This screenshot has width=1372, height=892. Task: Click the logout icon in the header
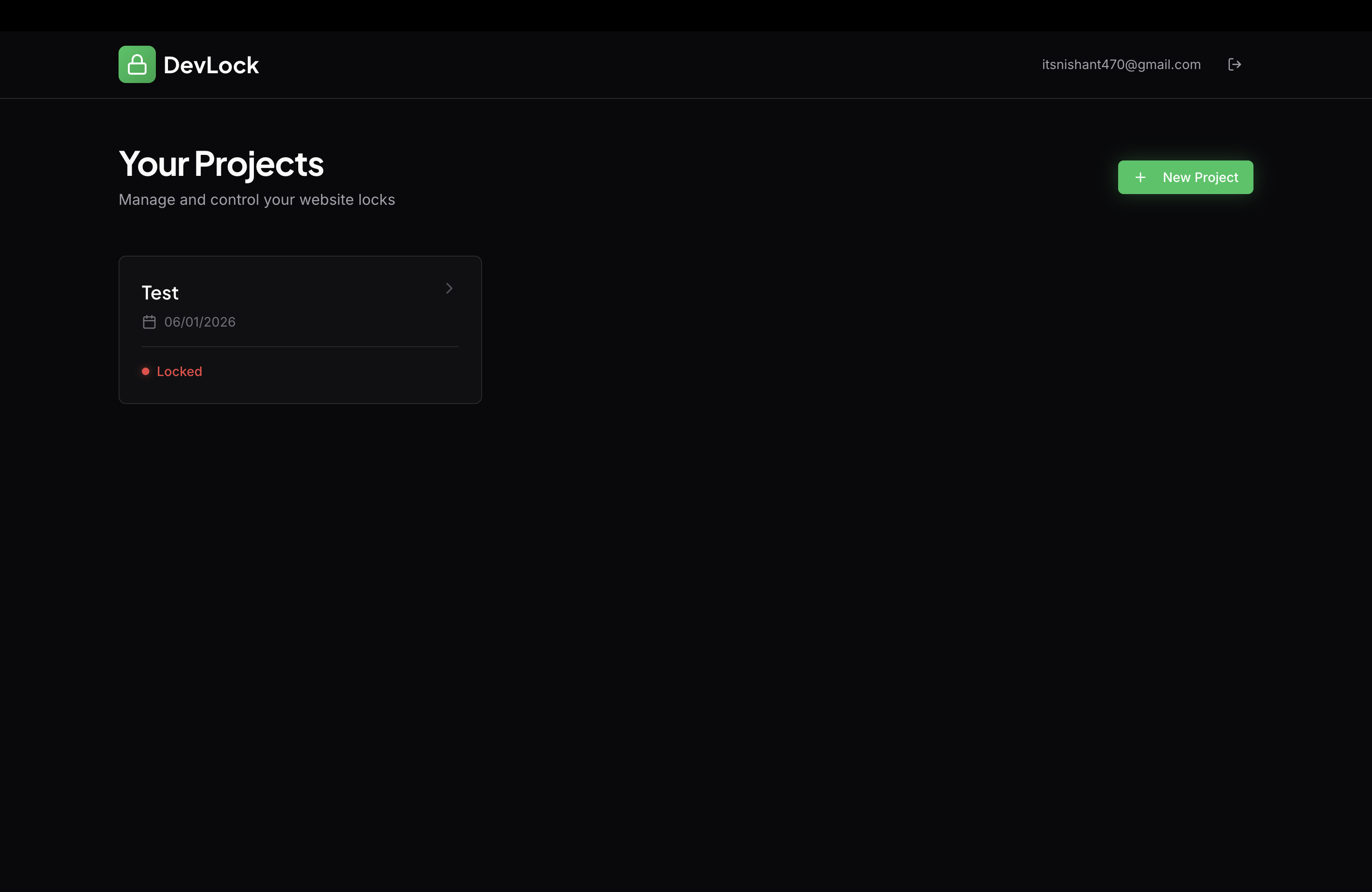tap(1235, 64)
